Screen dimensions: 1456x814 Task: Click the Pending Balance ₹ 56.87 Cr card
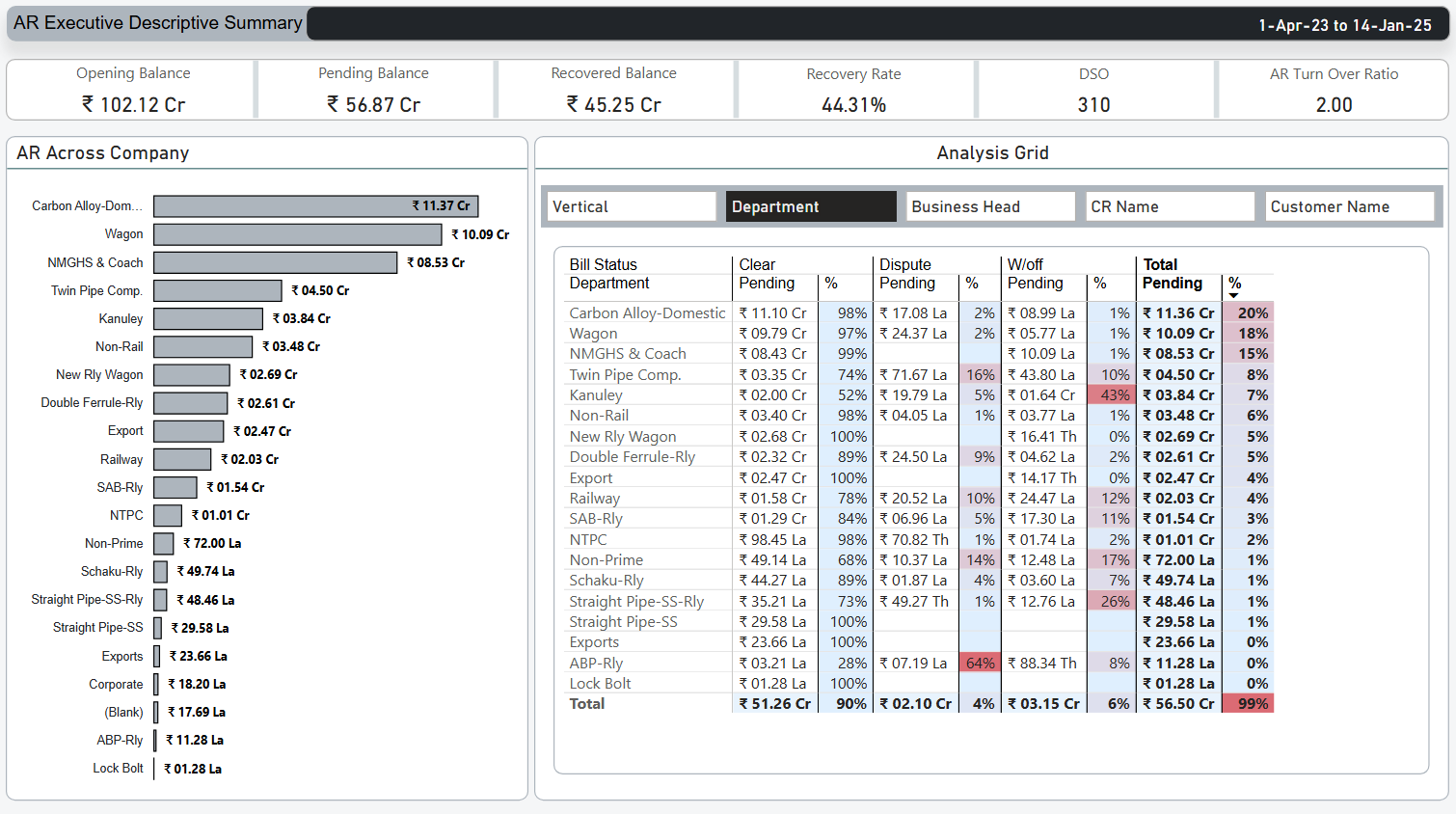point(374,90)
